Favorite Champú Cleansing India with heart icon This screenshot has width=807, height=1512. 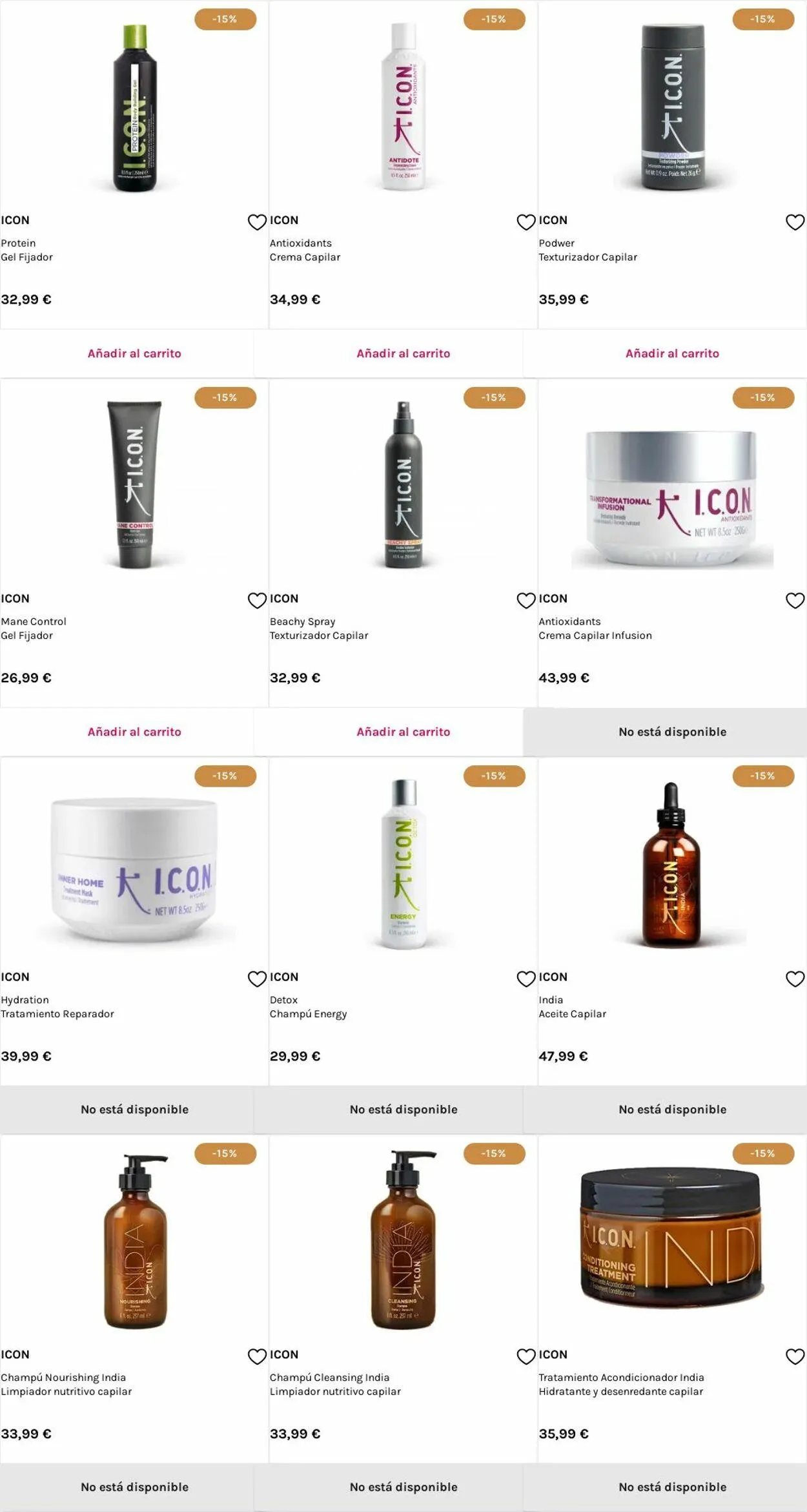[526, 1356]
